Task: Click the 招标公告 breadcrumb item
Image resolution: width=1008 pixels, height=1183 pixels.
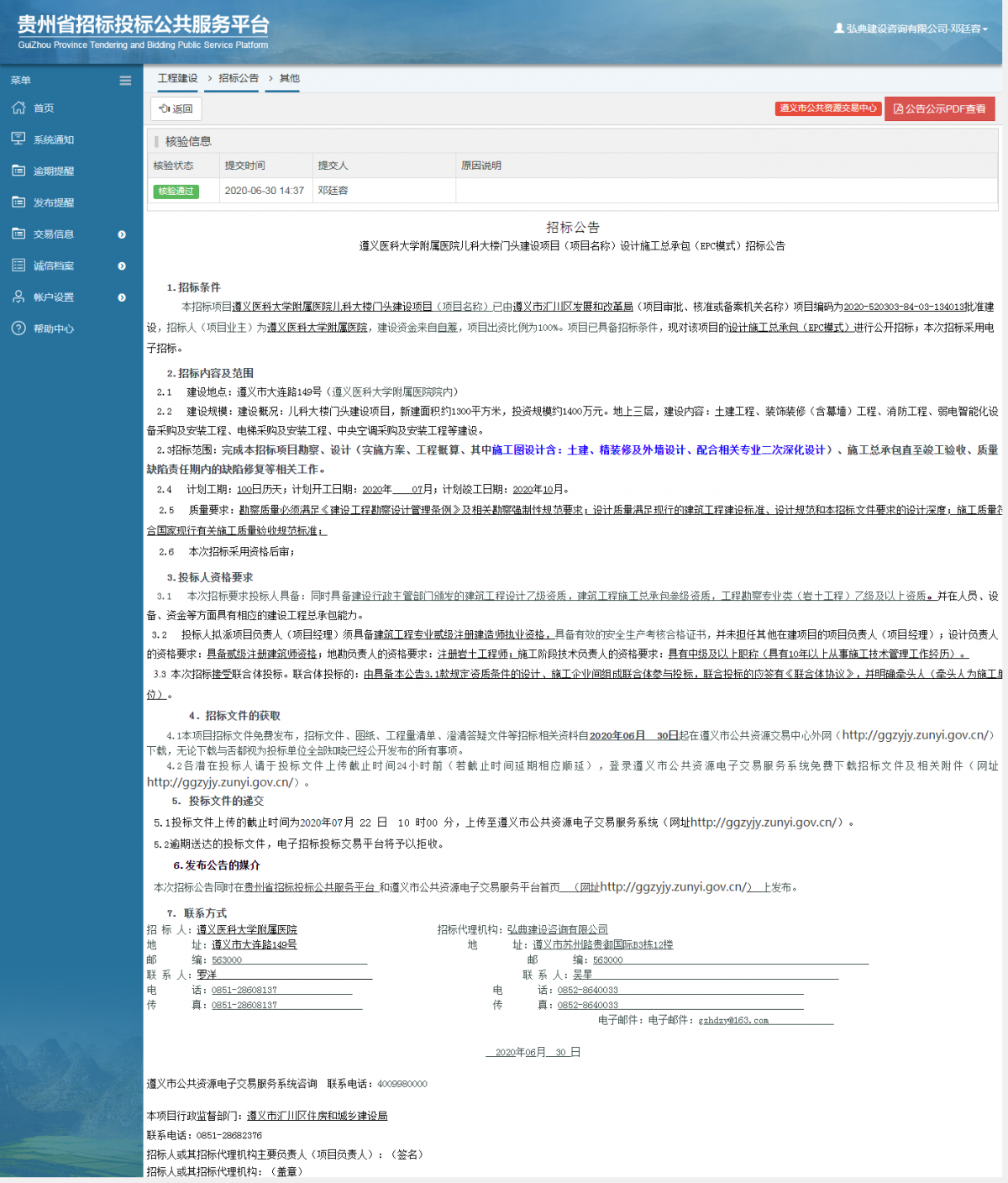Action: point(239,78)
